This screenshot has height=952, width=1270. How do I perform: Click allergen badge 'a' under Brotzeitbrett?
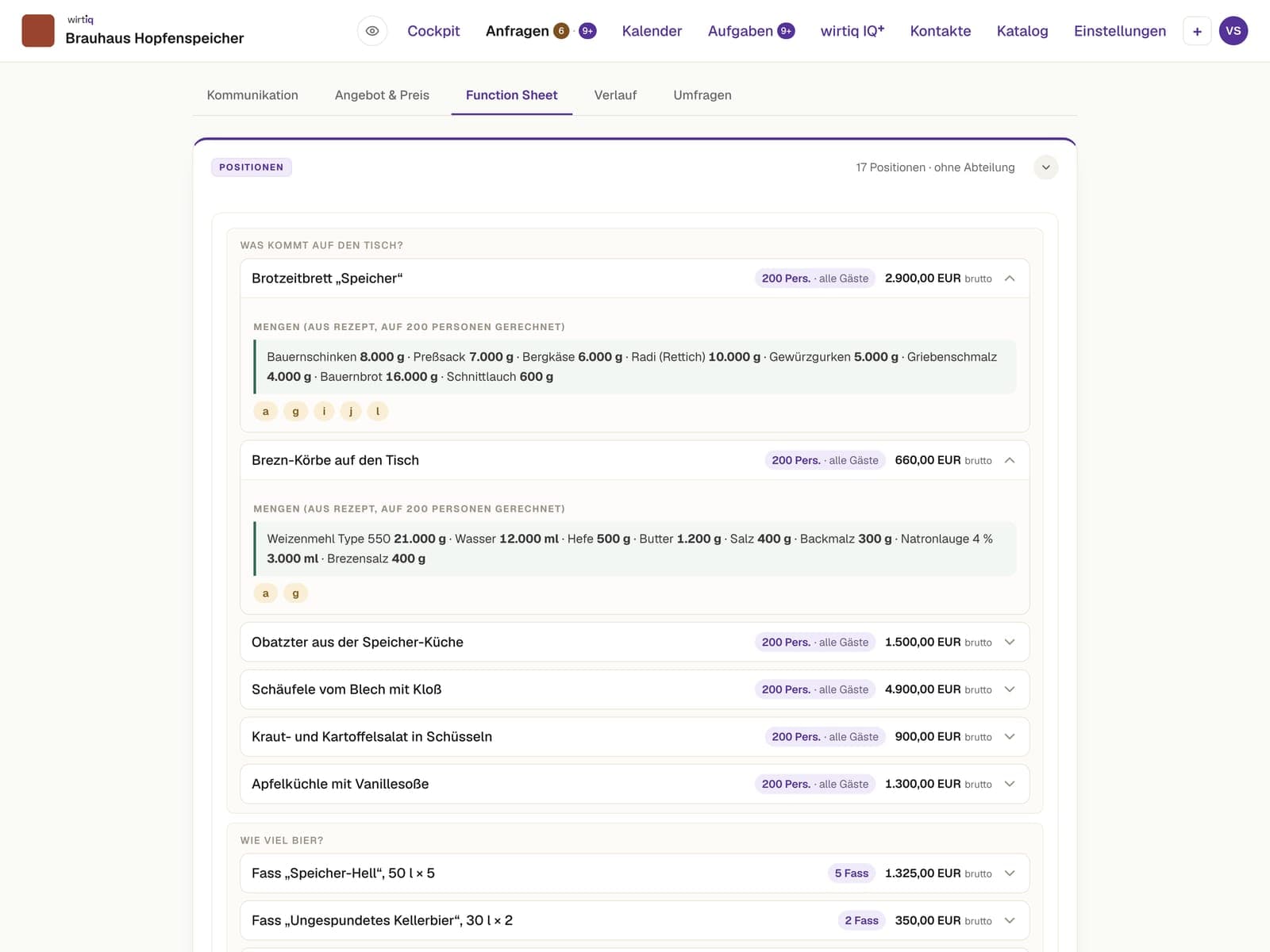(x=266, y=411)
